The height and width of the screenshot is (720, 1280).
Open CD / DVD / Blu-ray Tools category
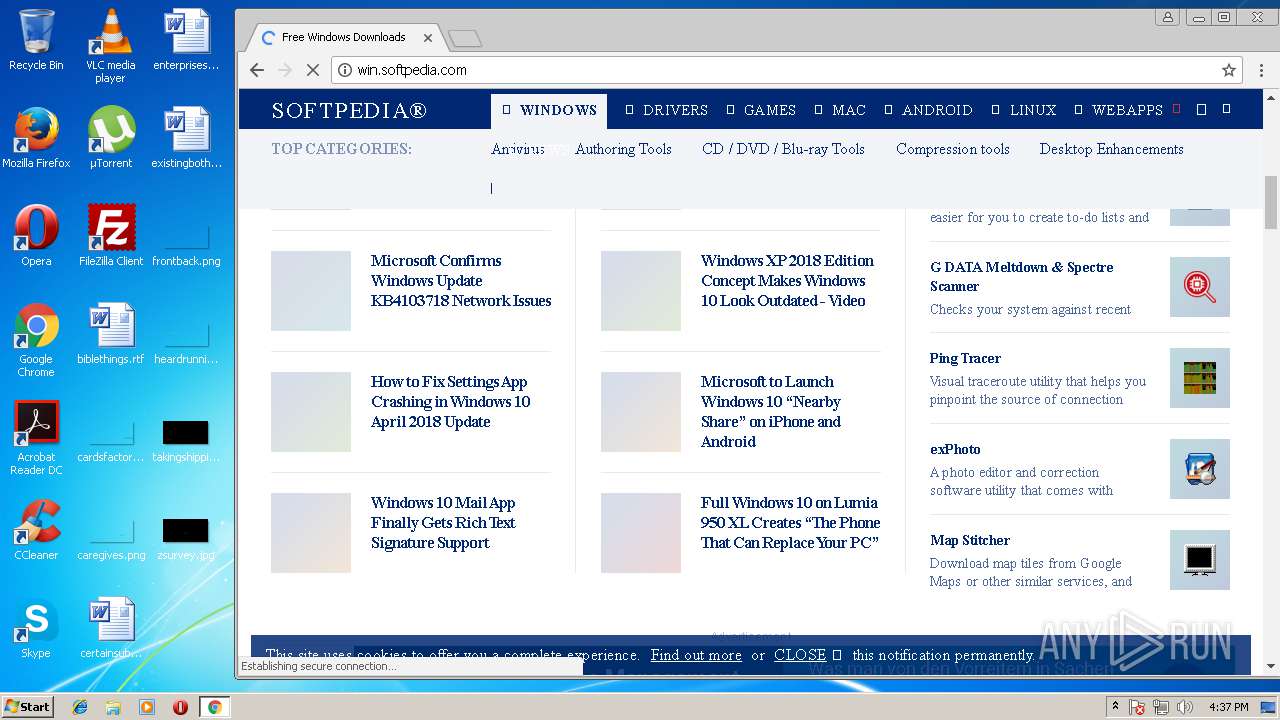[x=783, y=149]
